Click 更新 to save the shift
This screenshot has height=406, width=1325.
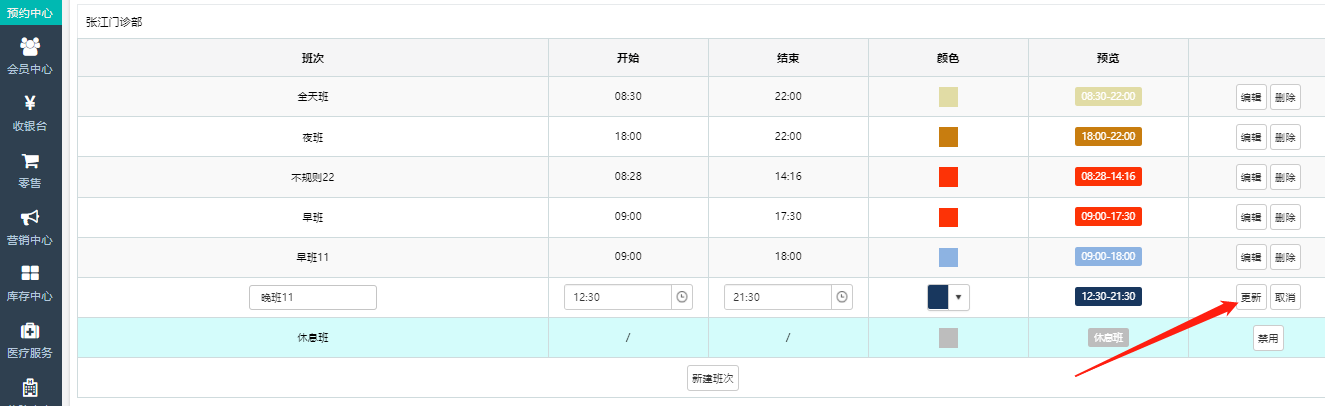[x=1251, y=297]
